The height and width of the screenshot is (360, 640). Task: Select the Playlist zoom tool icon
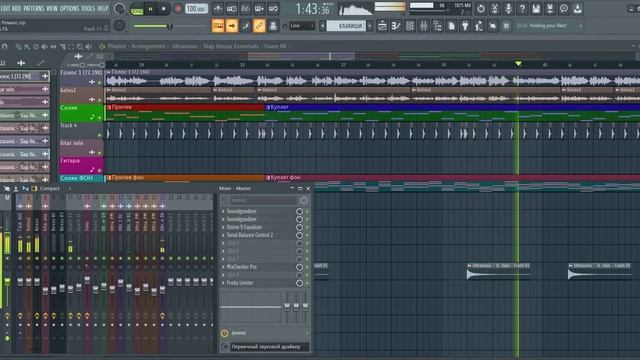point(80,47)
